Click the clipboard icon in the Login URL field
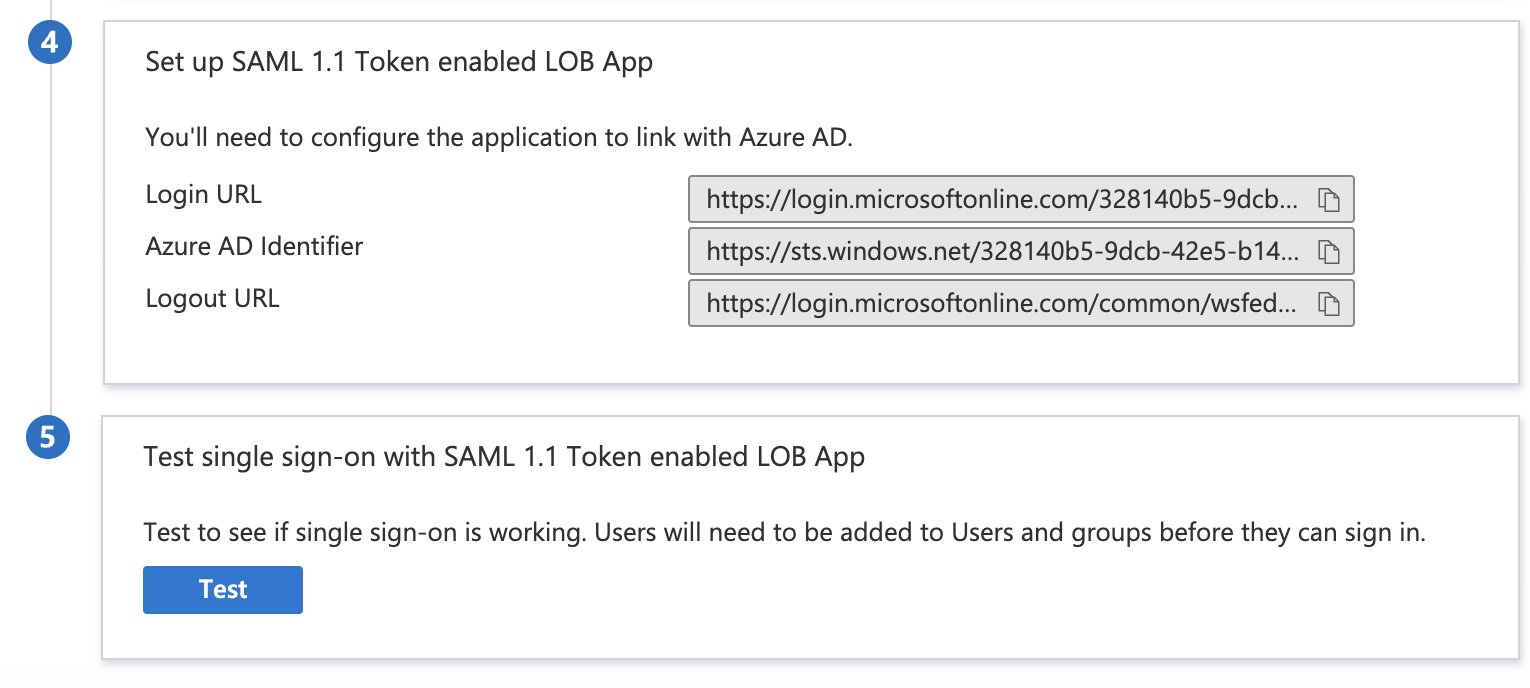This screenshot has height=688, width=1530. [x=1330, y=198]
